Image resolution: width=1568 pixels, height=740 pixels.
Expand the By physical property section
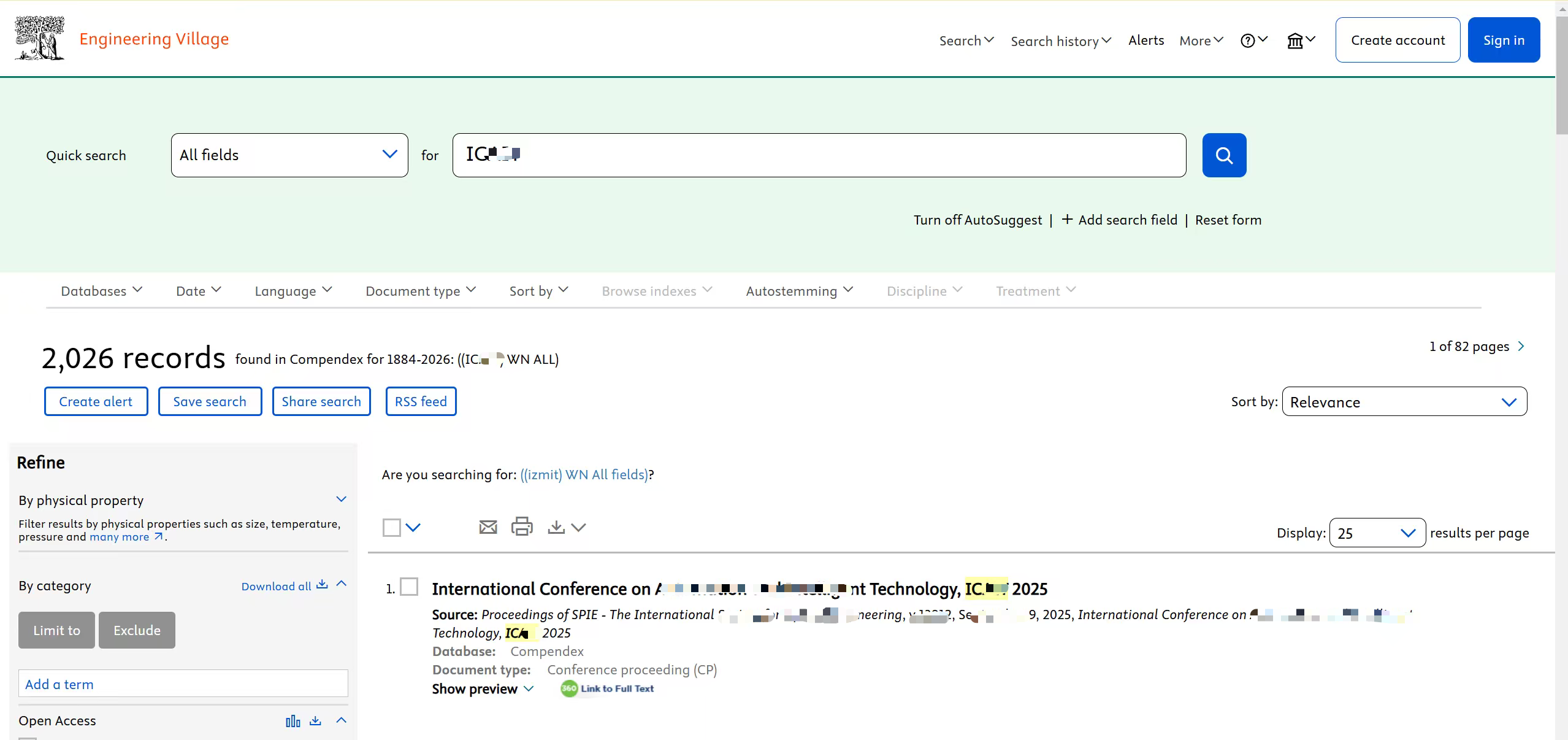pos(342,499)
